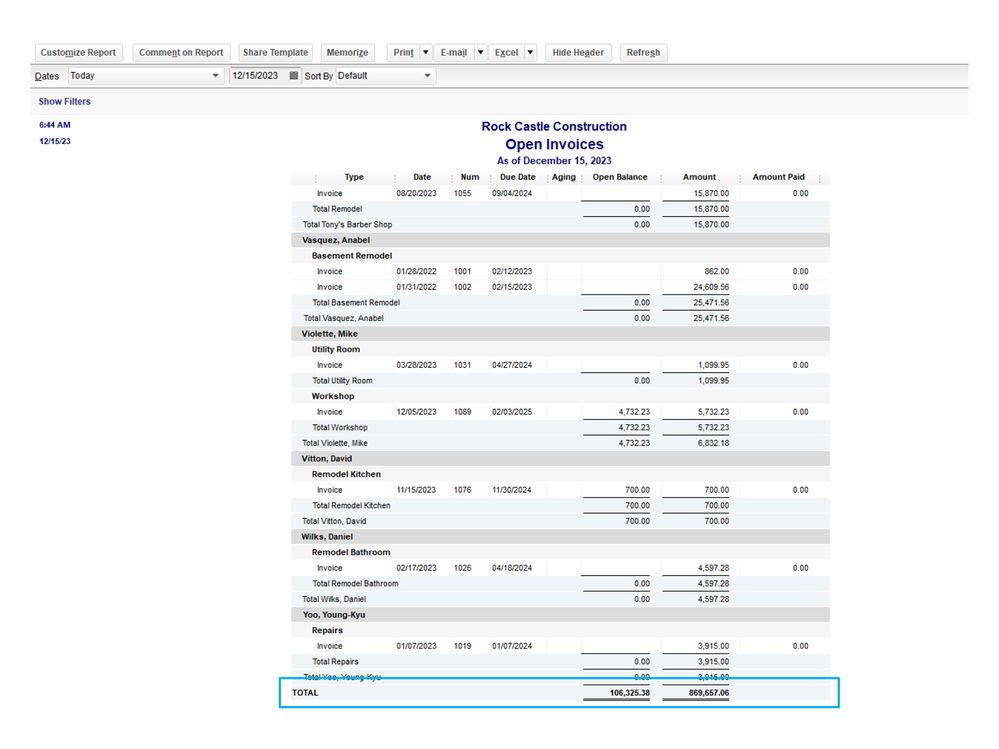Select the TOTAL open balance 106,325.38
999x749 pixels.
(x=629, y=693)
